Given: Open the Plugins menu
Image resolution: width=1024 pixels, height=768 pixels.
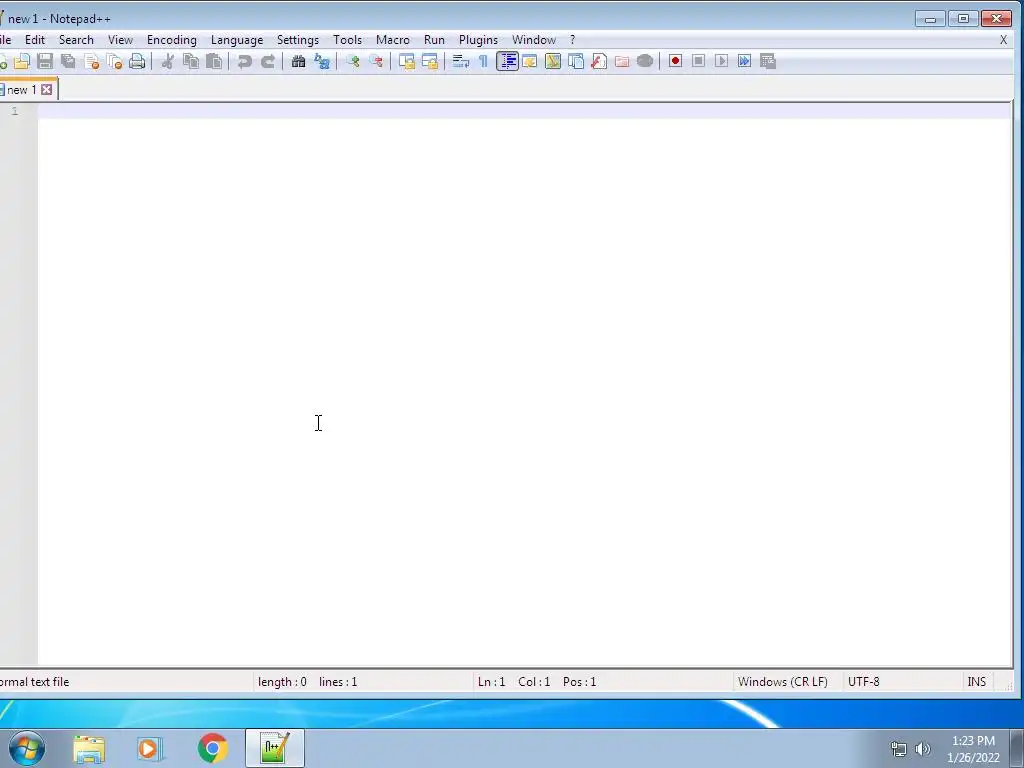Looking at the screenshot, I should (x=478, y=40).
